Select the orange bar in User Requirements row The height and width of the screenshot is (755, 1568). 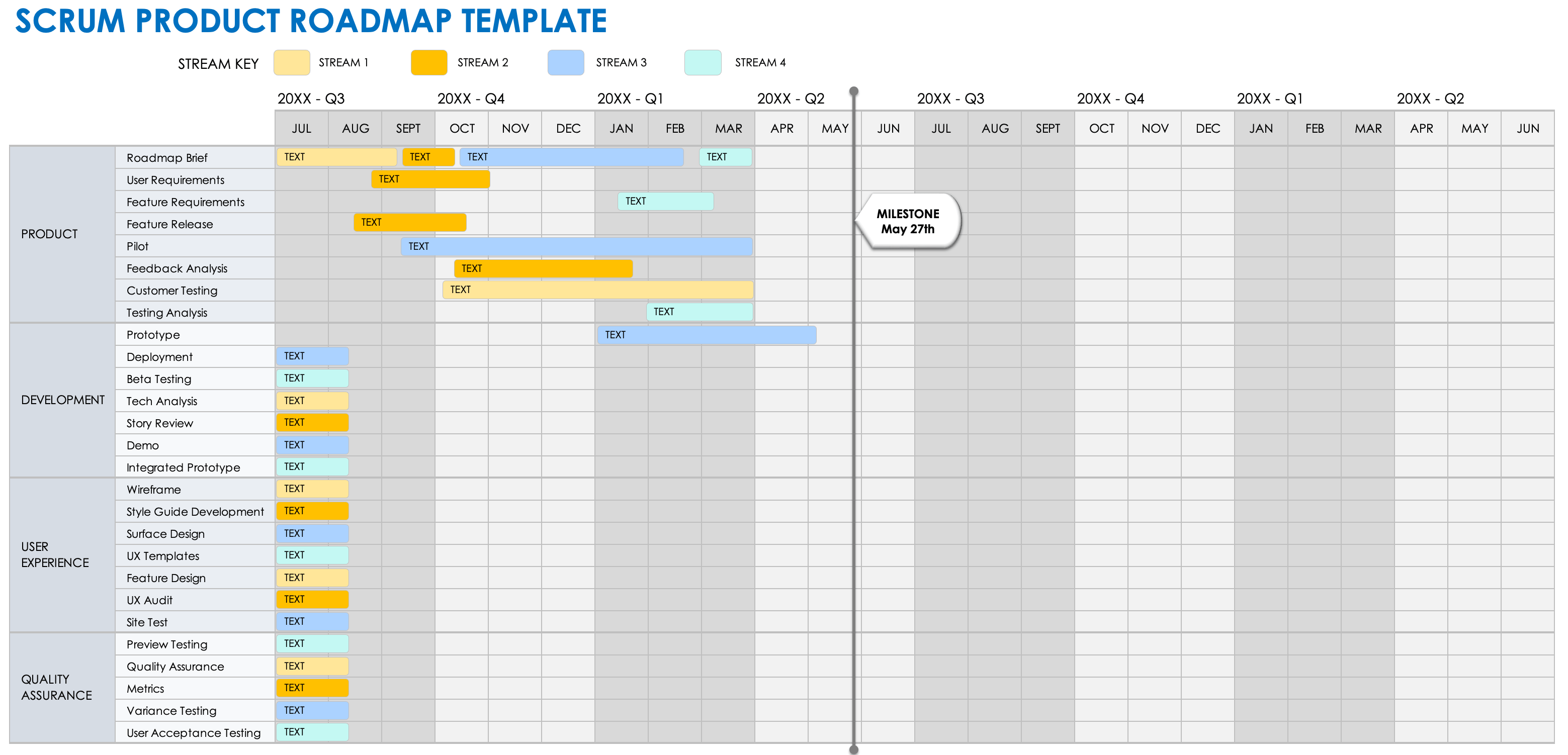430,179
